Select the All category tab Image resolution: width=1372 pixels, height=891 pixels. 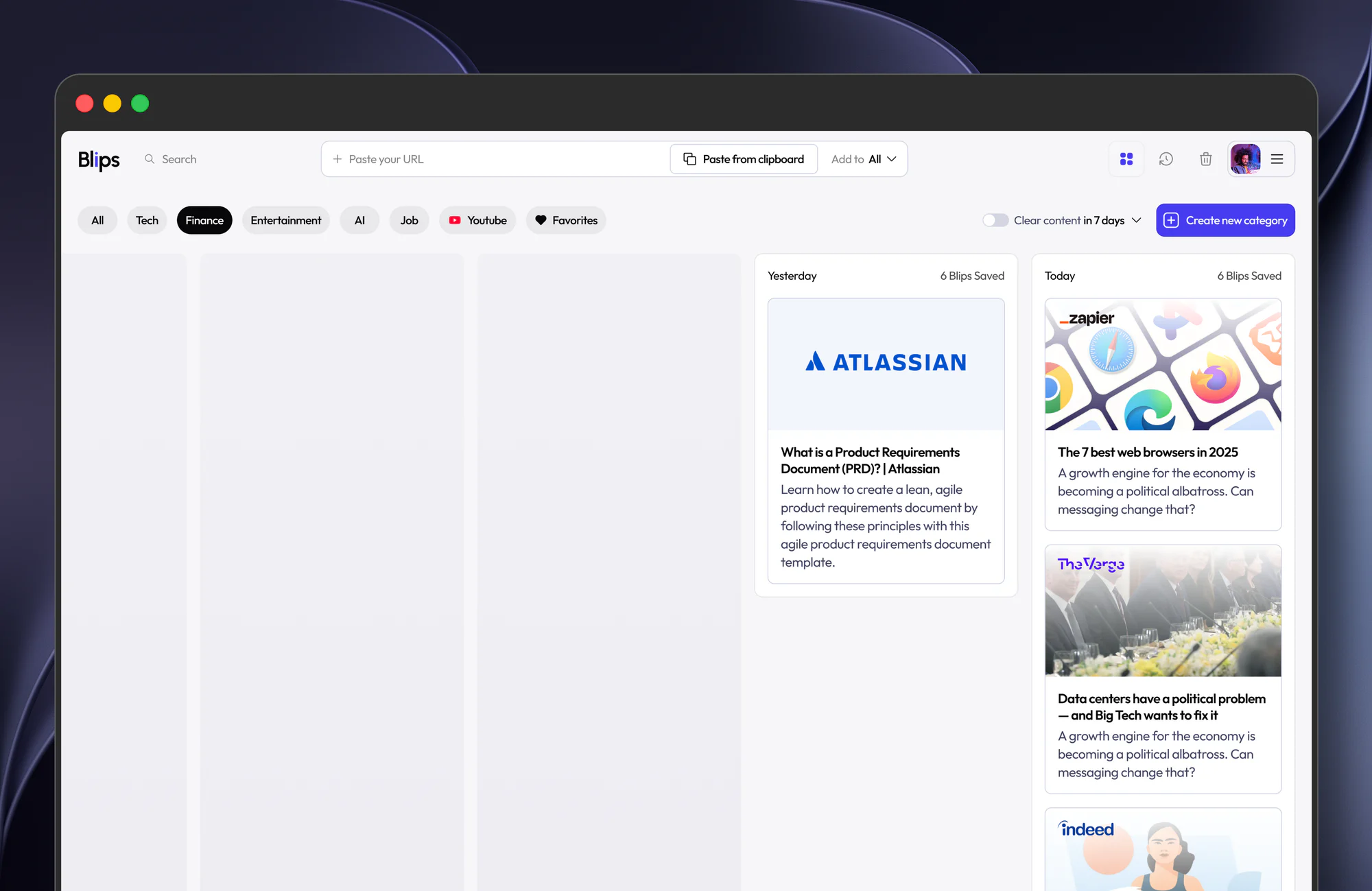(97, 220)
